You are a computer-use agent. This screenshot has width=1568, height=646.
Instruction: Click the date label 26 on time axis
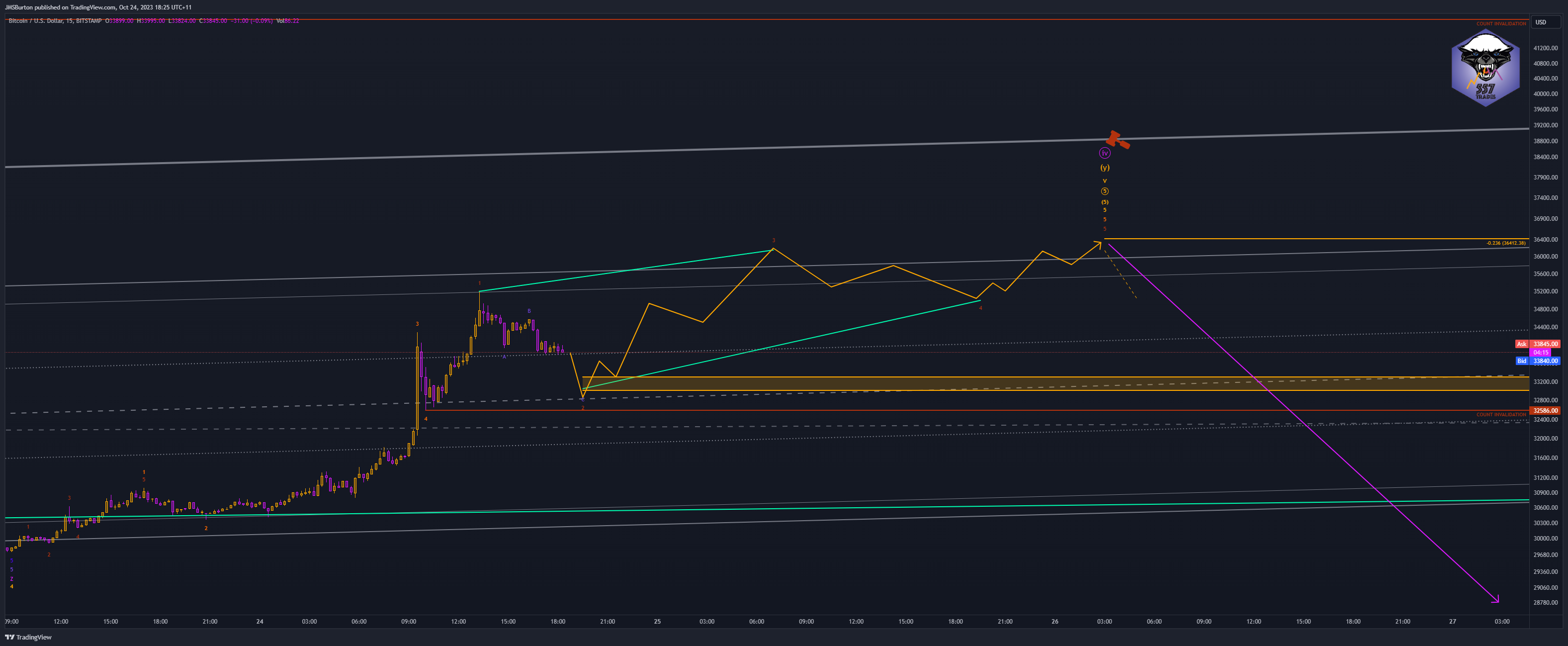coord(1055,622)
